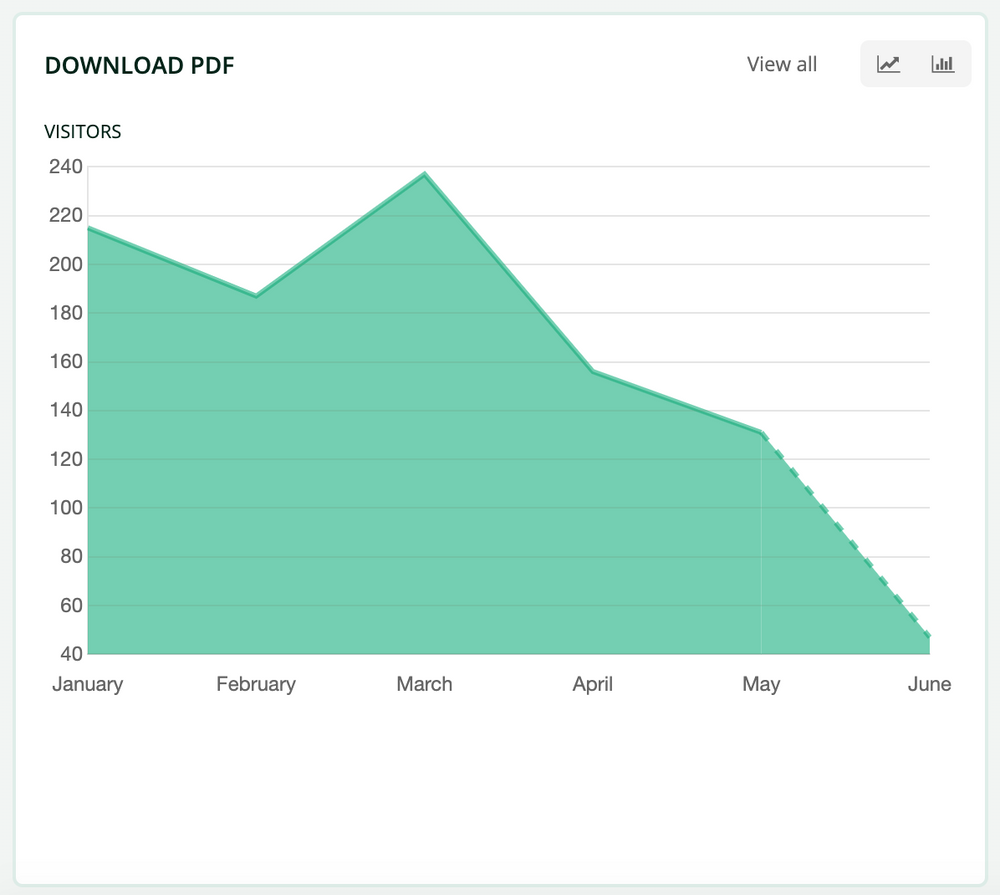Open the View all link
Screen dimensions: 1000x895
[781, 63]
